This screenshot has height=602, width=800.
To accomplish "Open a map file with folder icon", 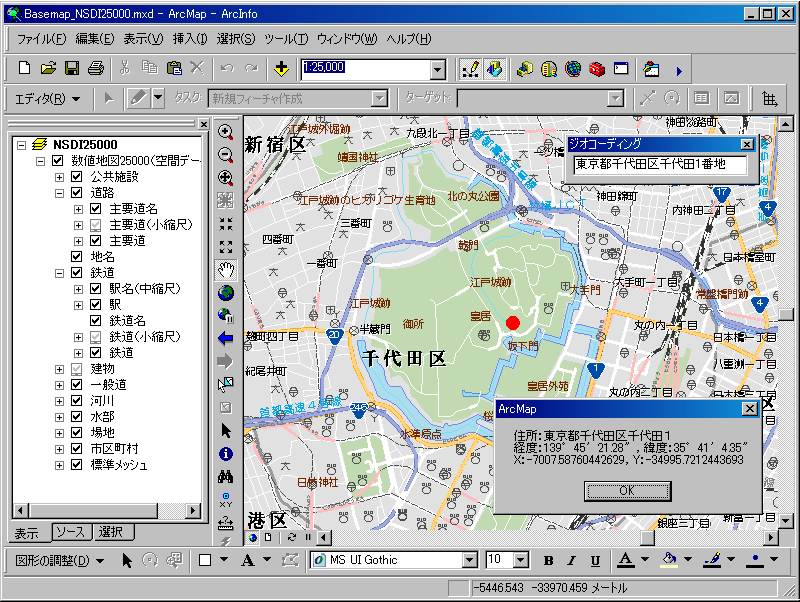I will 48,68.
